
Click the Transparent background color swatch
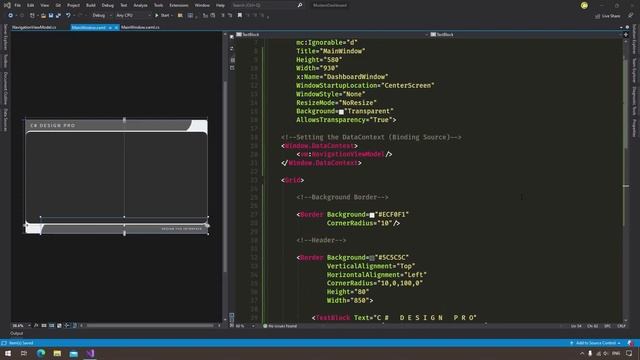[341, 112]
